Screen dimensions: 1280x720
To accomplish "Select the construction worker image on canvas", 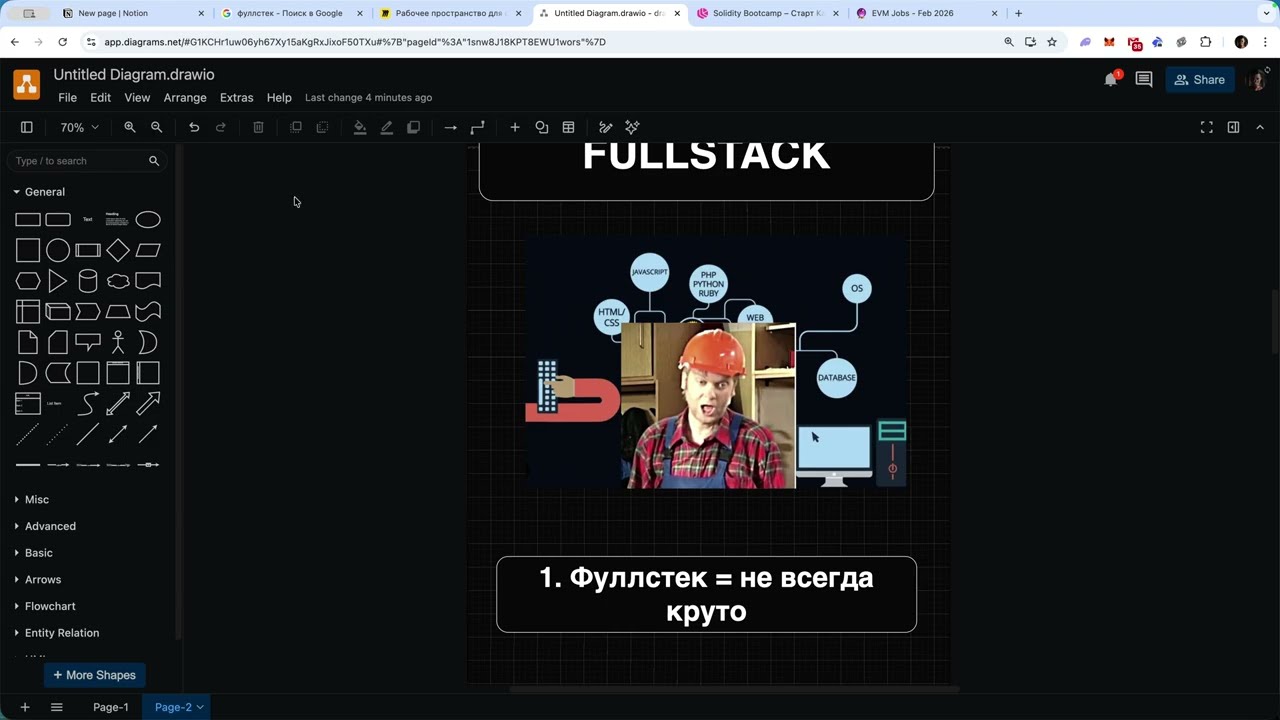I will (708, 405).
